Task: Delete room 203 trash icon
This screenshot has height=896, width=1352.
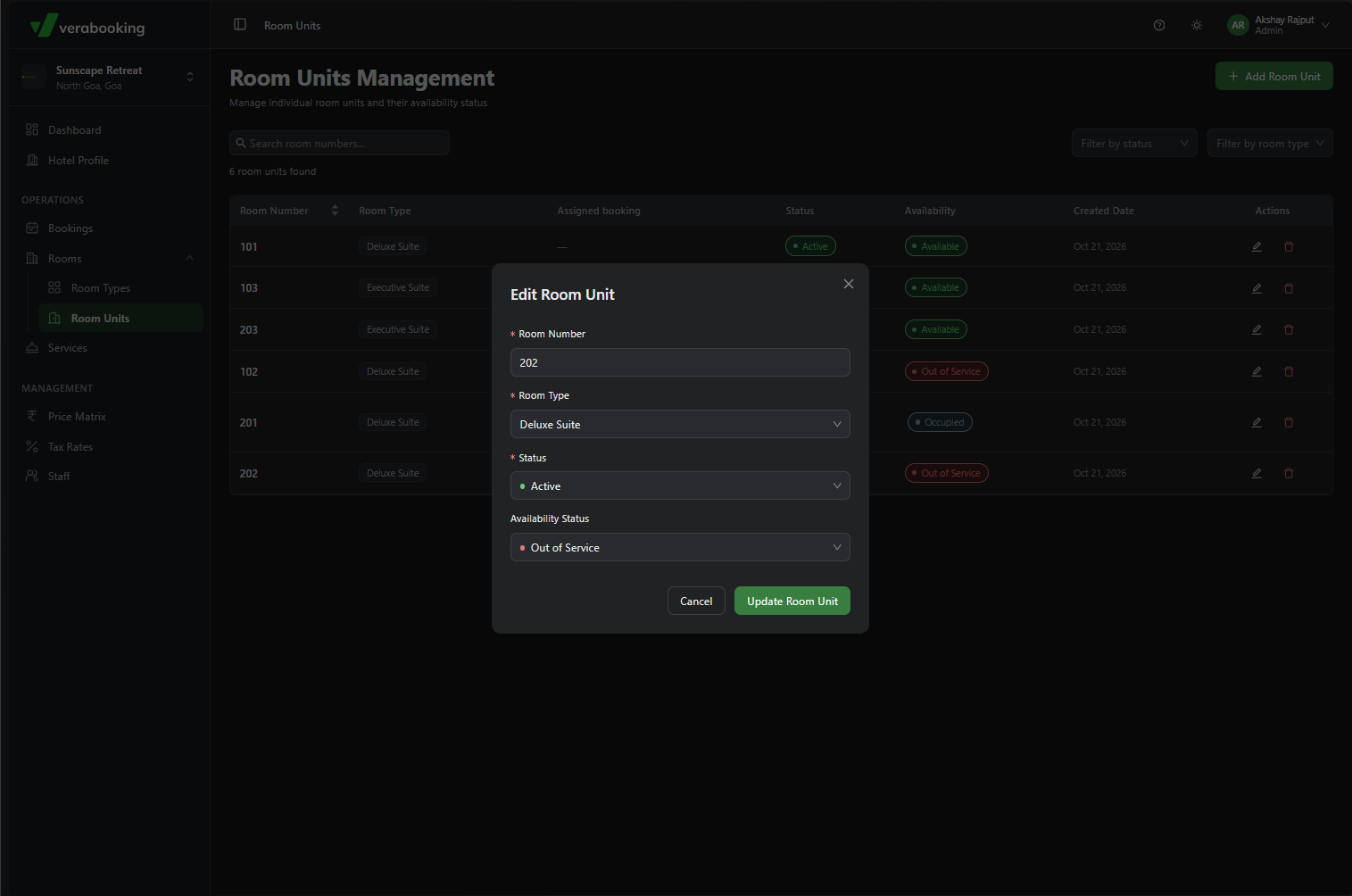Action: click(x=1289, y=329)
